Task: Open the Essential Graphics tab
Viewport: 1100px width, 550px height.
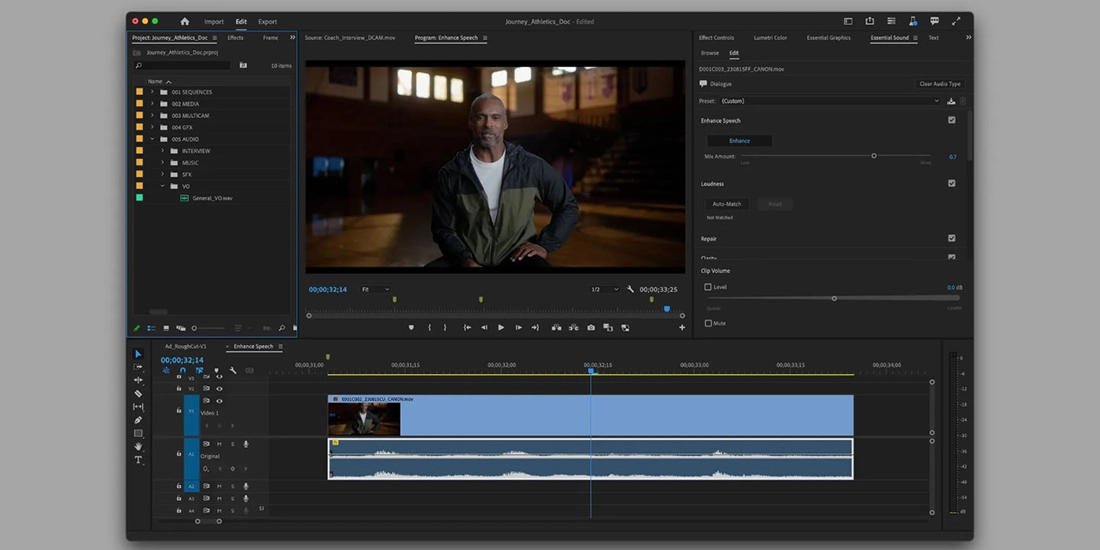Action: (829, 38)
